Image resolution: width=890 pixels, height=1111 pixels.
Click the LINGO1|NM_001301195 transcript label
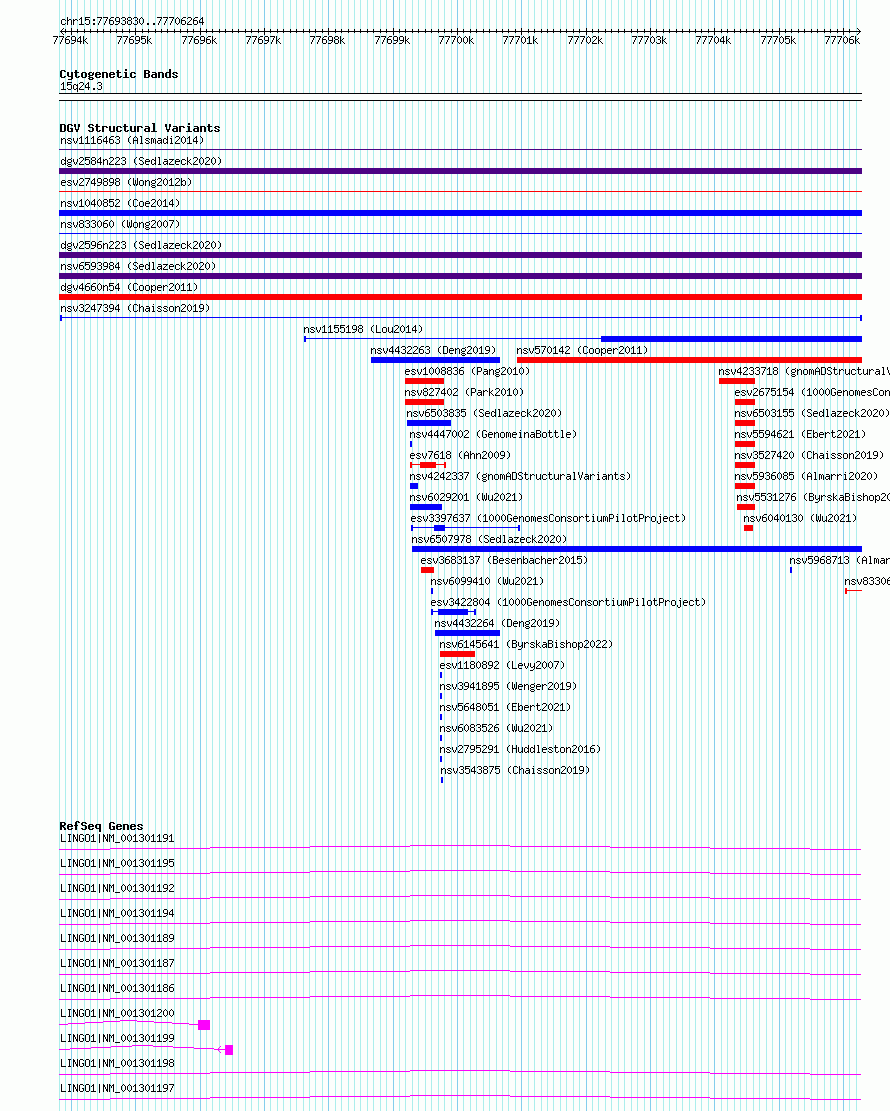tap(117, 864)
